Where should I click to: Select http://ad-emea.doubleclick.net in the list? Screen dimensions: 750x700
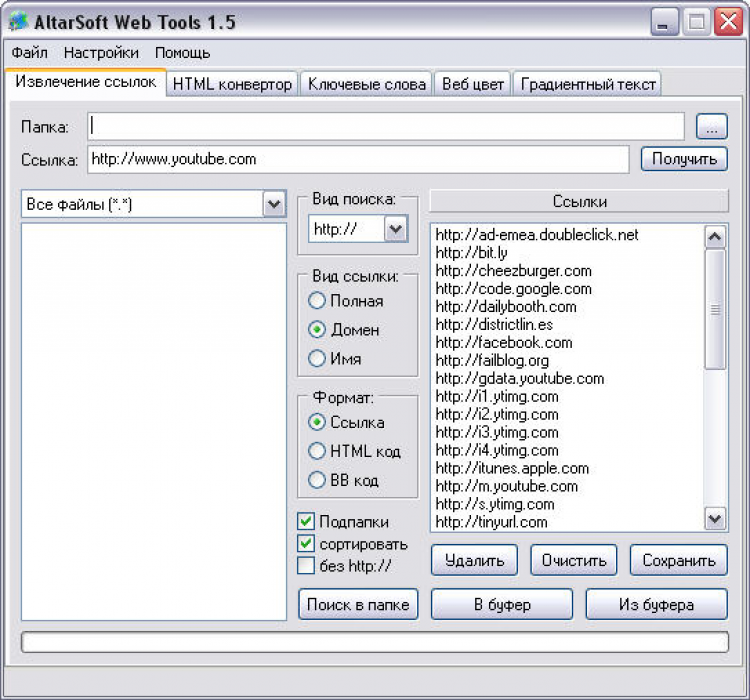tap(537, 235)
